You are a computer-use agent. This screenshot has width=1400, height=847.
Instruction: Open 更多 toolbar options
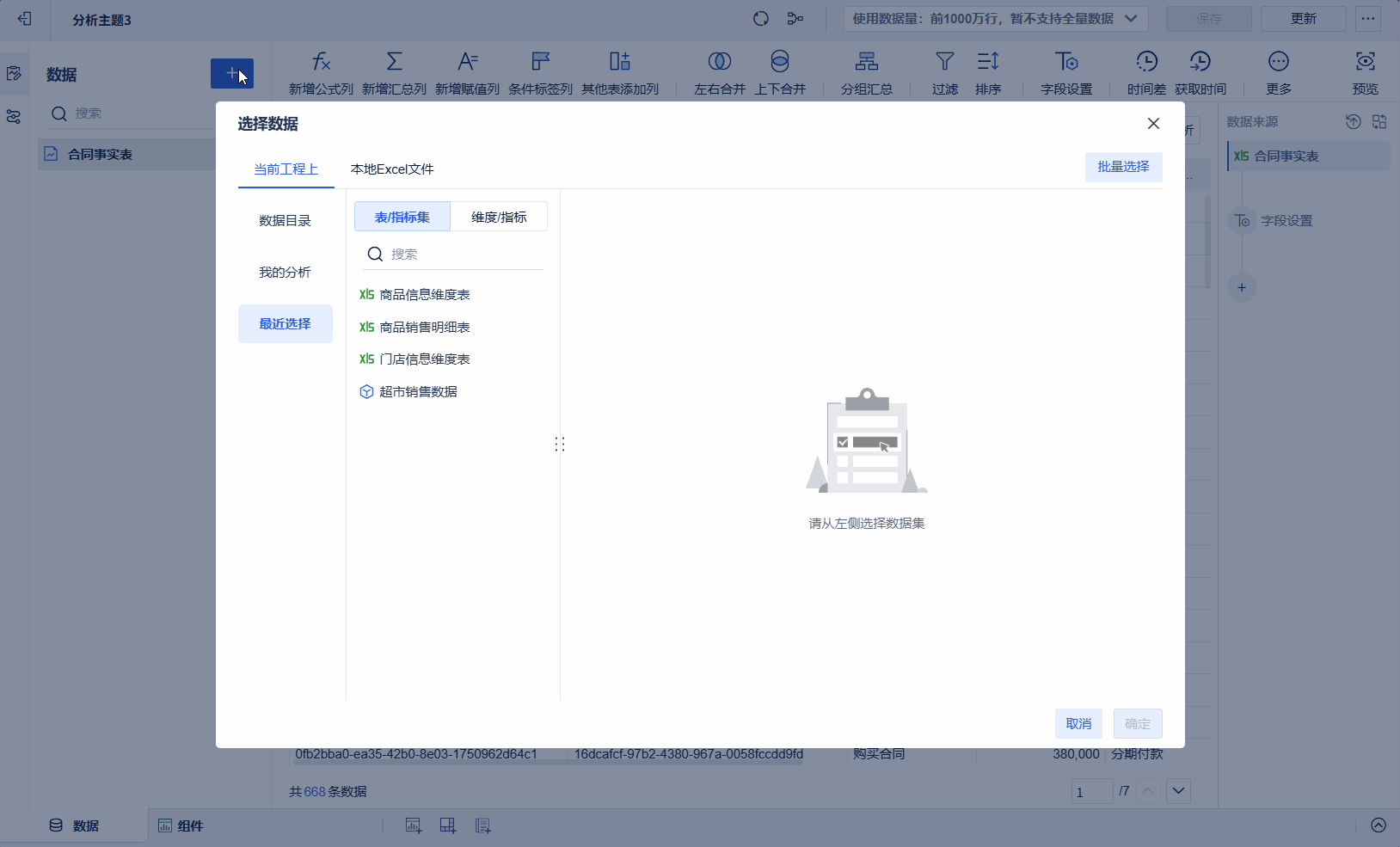[x=1279, y=73]
